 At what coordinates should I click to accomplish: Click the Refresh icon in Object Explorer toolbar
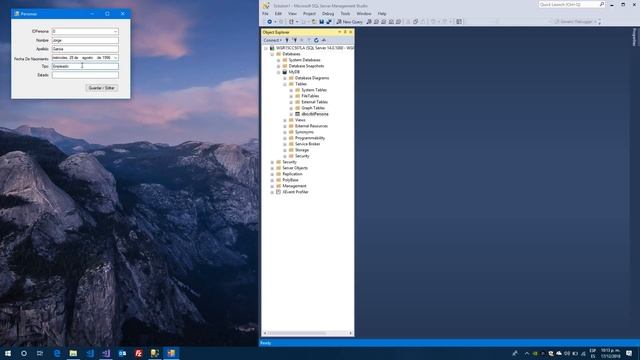click(316, 40)
